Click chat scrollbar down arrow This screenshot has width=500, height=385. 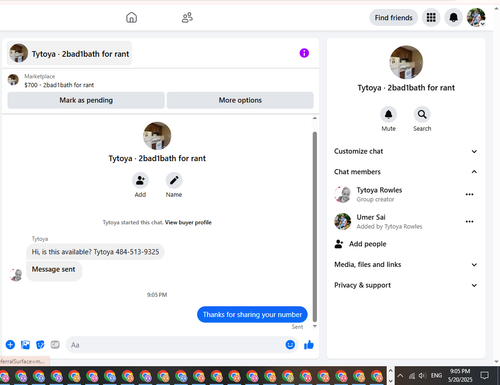click(315, 326)
